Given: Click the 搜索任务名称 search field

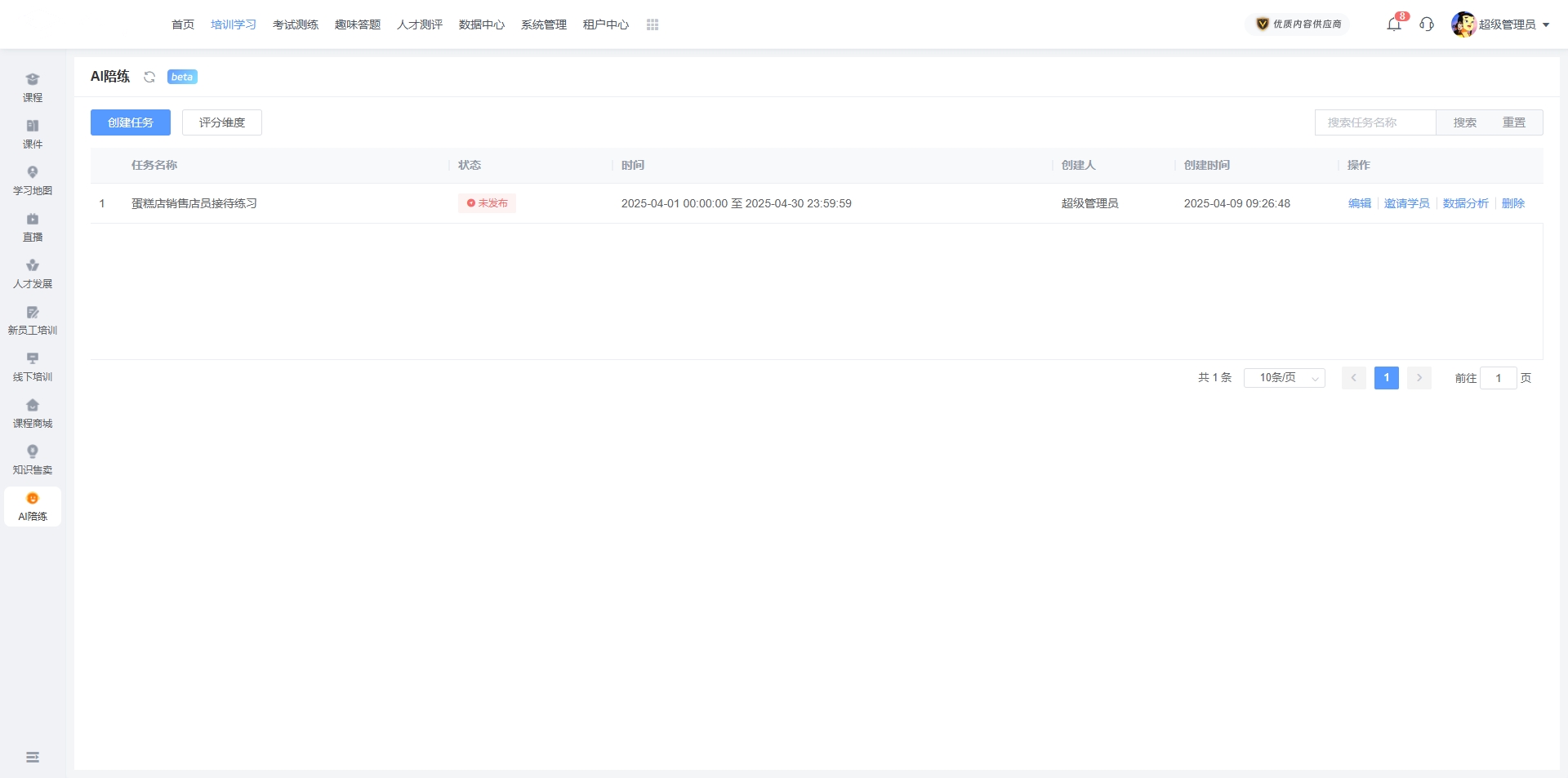Looking at the screenshot, I should pyautogui.click(x=1375, y=122).
